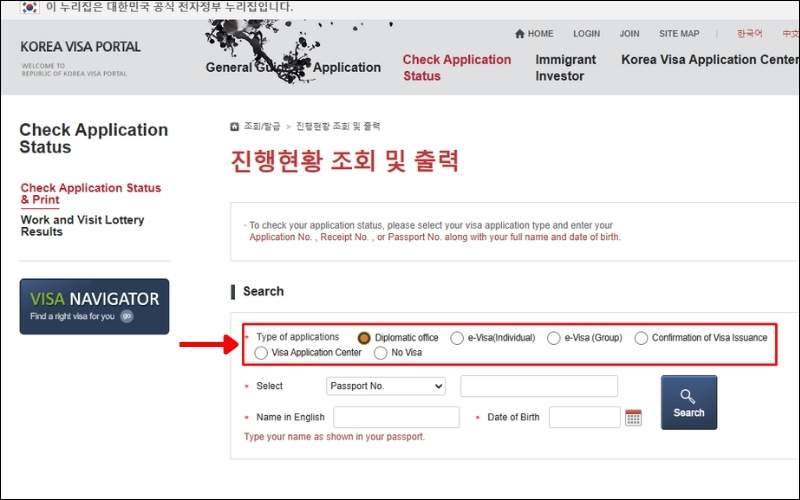This screenshot has width=800, height=500.
Task: Click the 진행현황 조회 및 출력 page heading
Action: coord(345,161)
